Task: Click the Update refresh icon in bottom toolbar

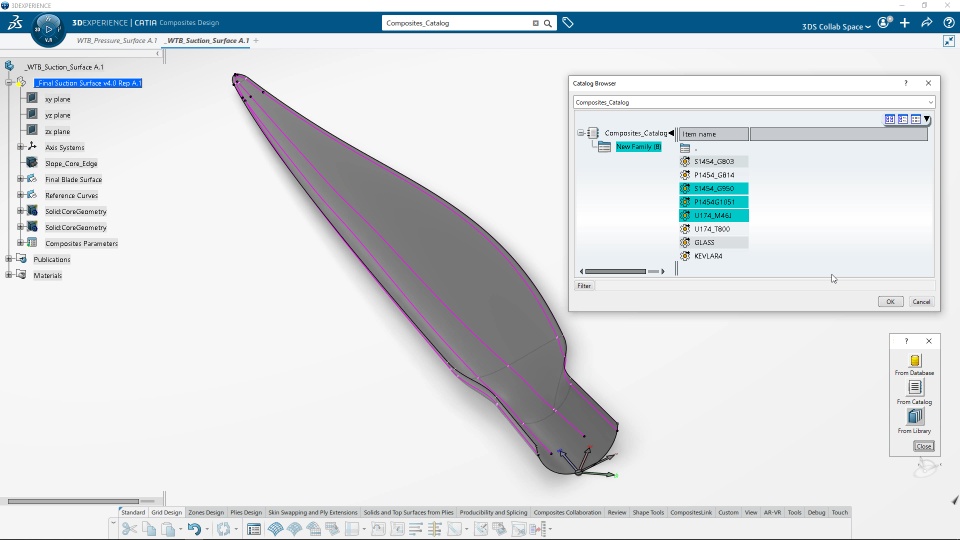Action: click(223, 529)
